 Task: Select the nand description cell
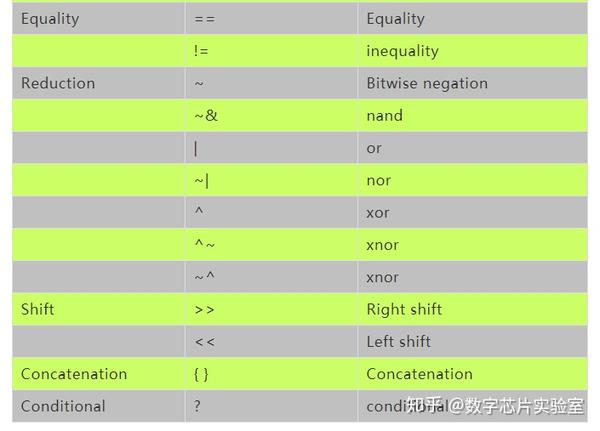tap(473, 116)
